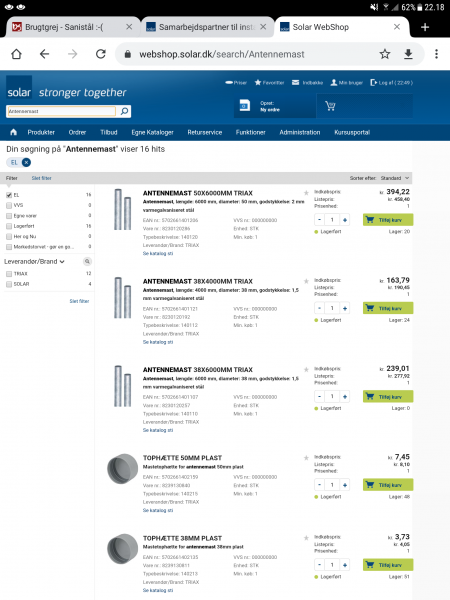Image resolution: width=450 pixels, height=600 pixels.
Task: Open Min bruger profile
Action: tap(347, 83)
